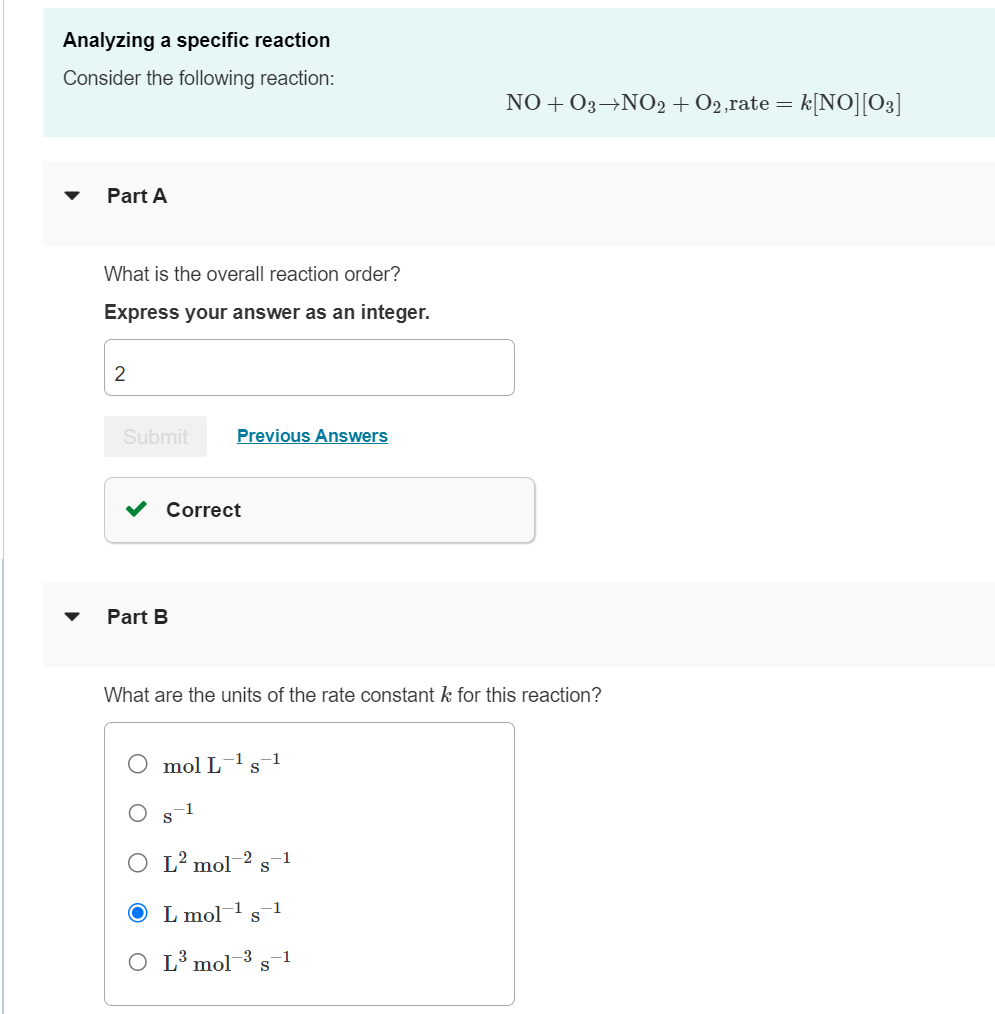Choose the s⁻¹ only units option
This screenshot has width=995, height=1014.
point(139,813)
